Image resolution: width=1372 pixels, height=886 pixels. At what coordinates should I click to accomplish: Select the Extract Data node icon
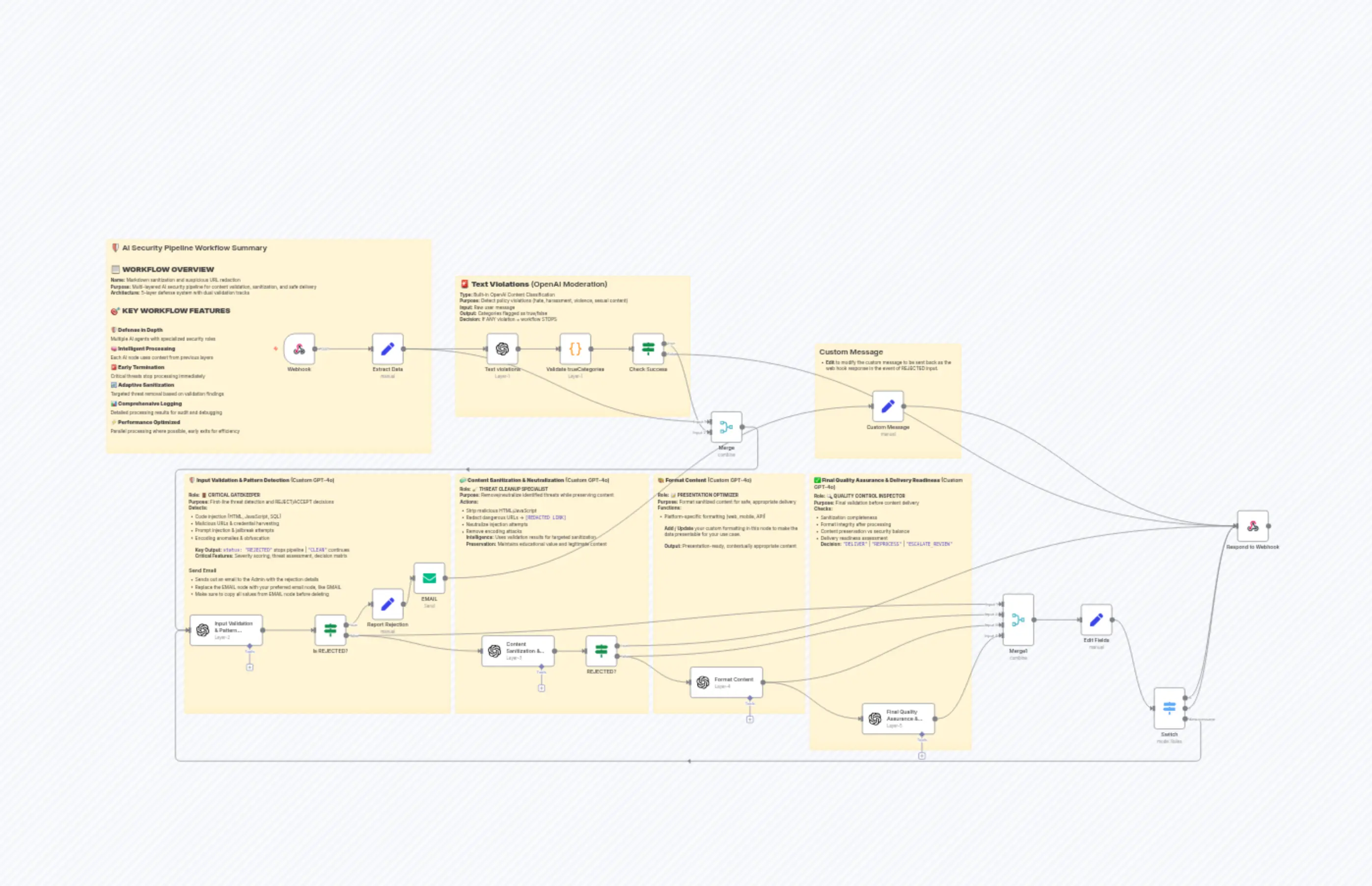tap(388, 348)
